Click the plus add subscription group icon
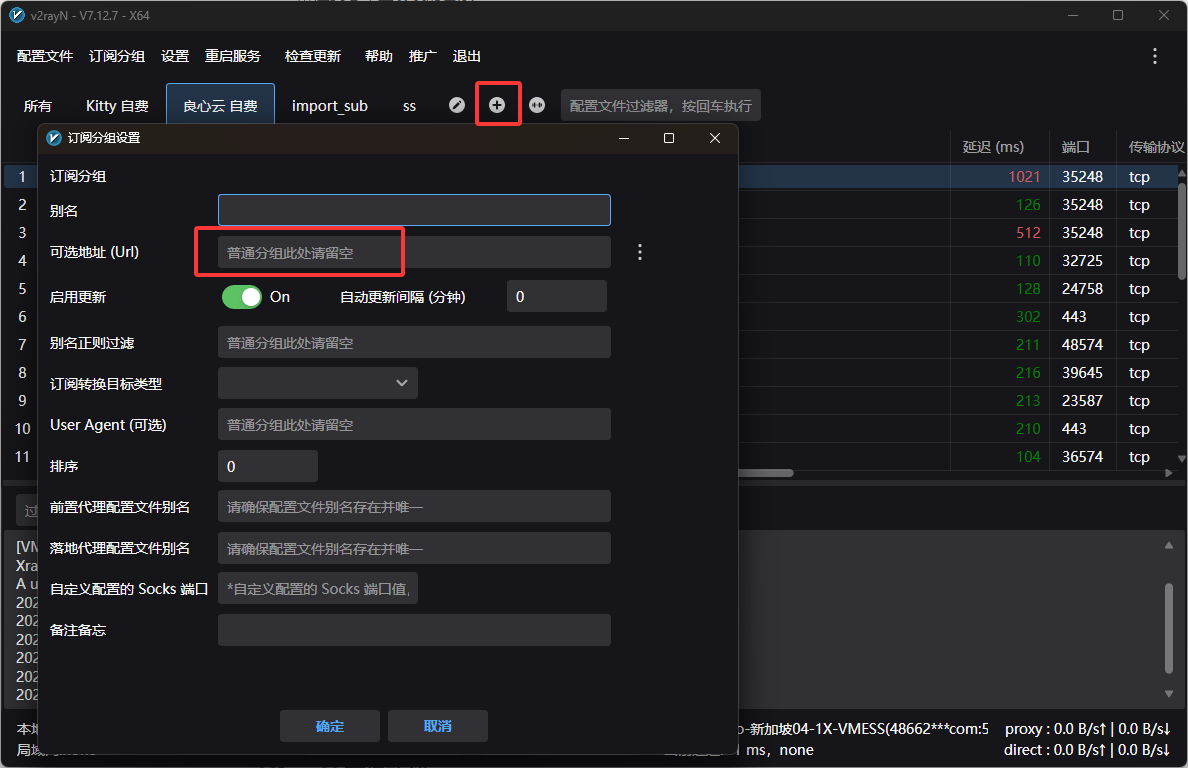Image resolution: width=1188 pixels, height=768 pixels. click(497, 105)
